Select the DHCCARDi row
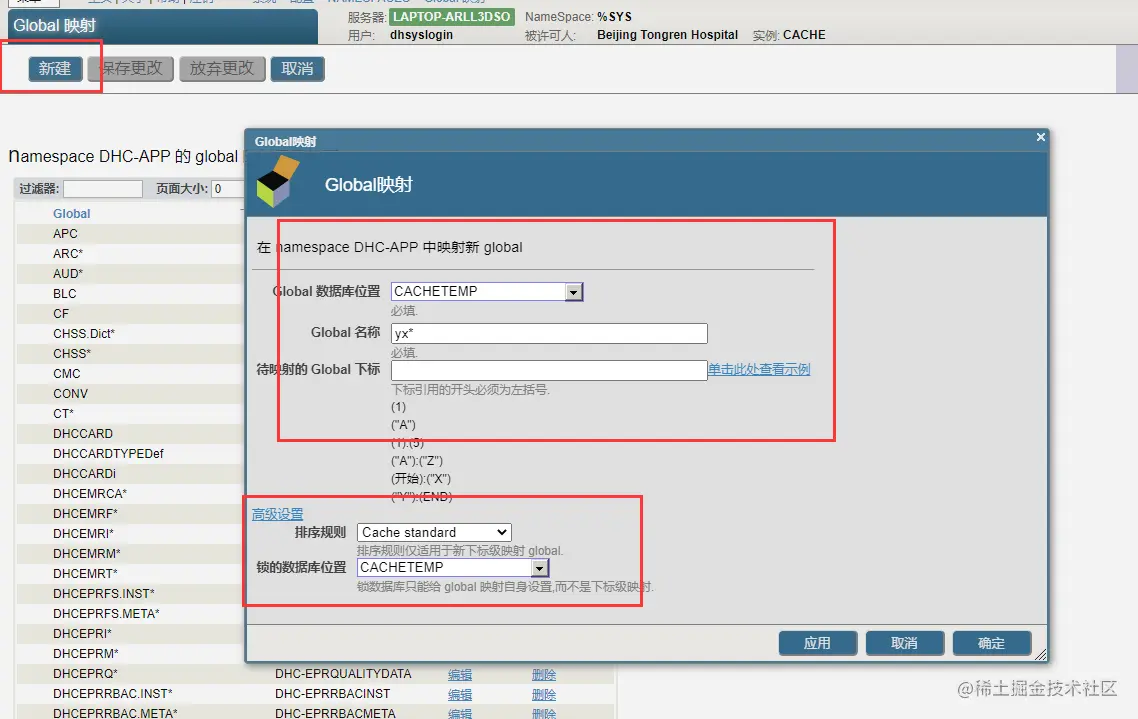1138x719 pixels. pyautogui.click(x=129, y=474)
